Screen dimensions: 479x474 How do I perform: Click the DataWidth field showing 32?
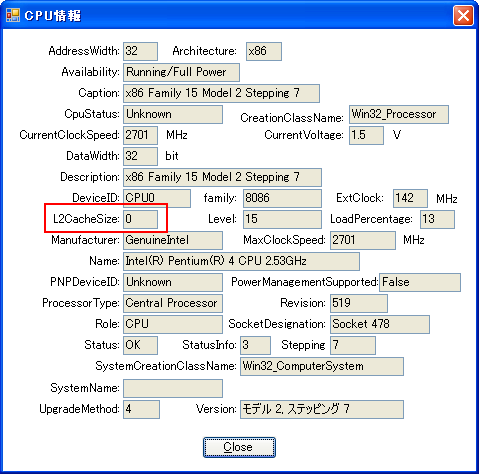(140, 156)
